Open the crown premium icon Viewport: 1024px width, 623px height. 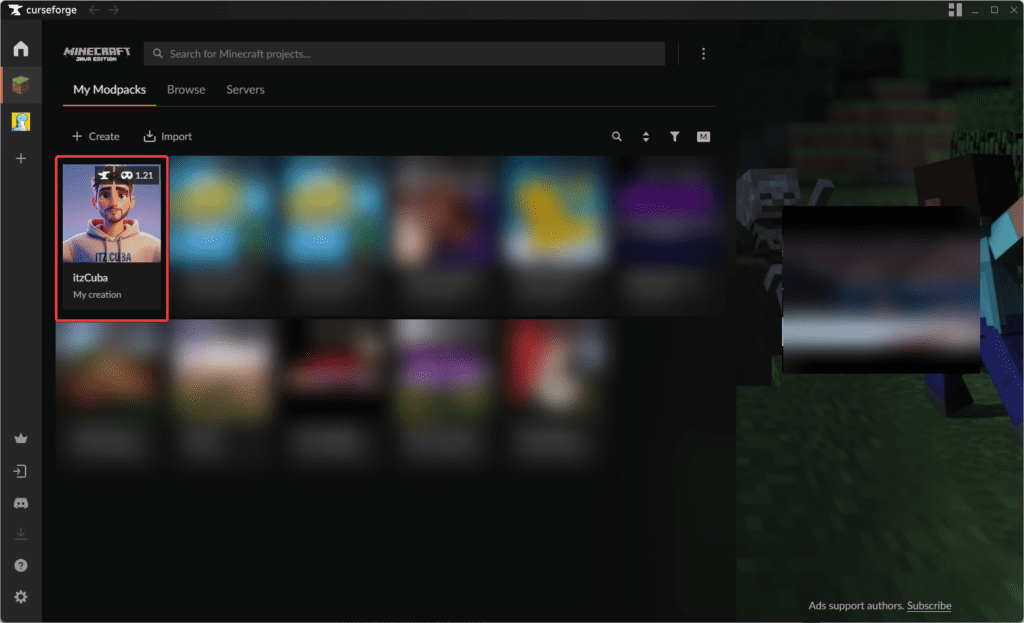click(20, 438)
